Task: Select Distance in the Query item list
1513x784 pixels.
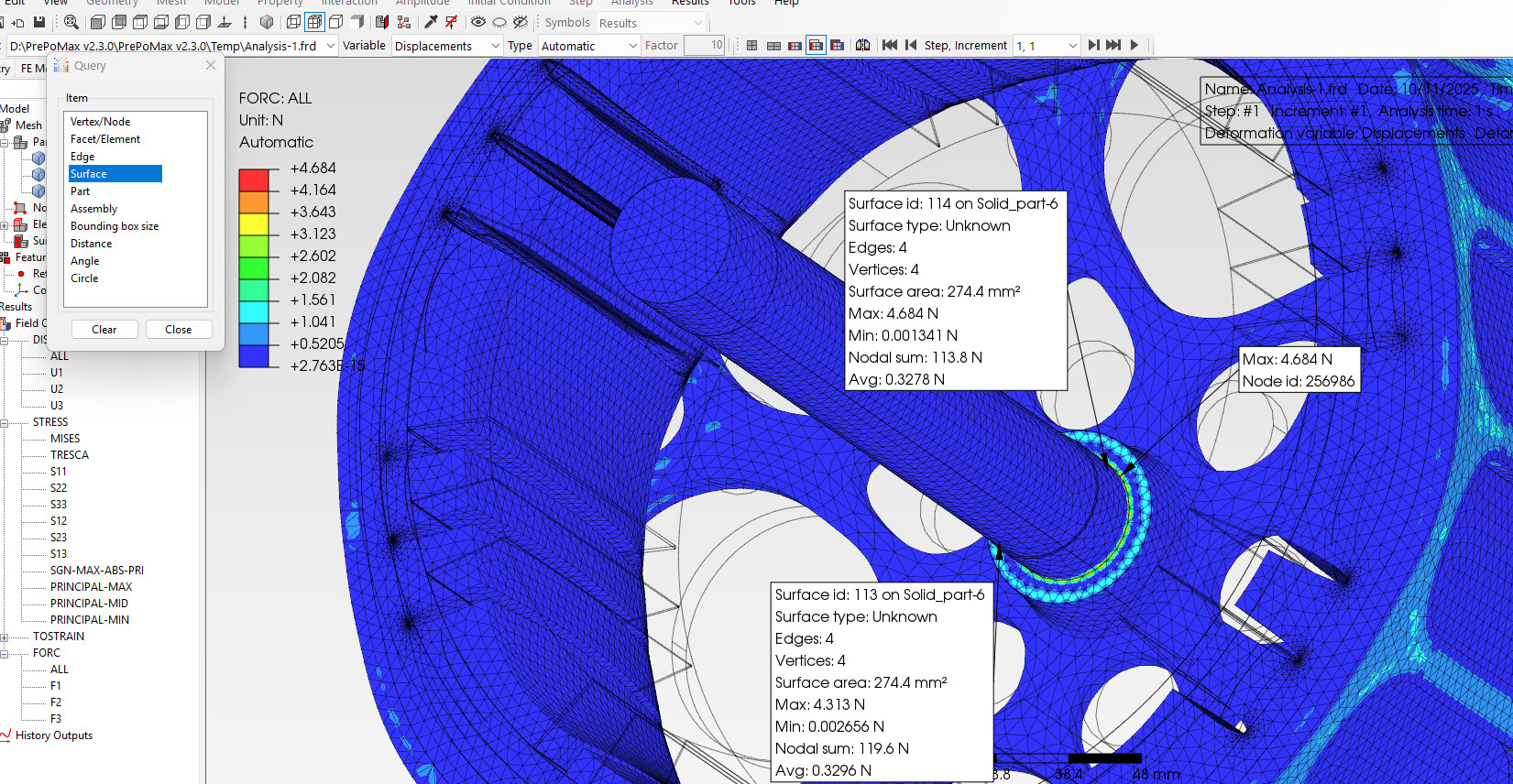Action: pos(92,244)
